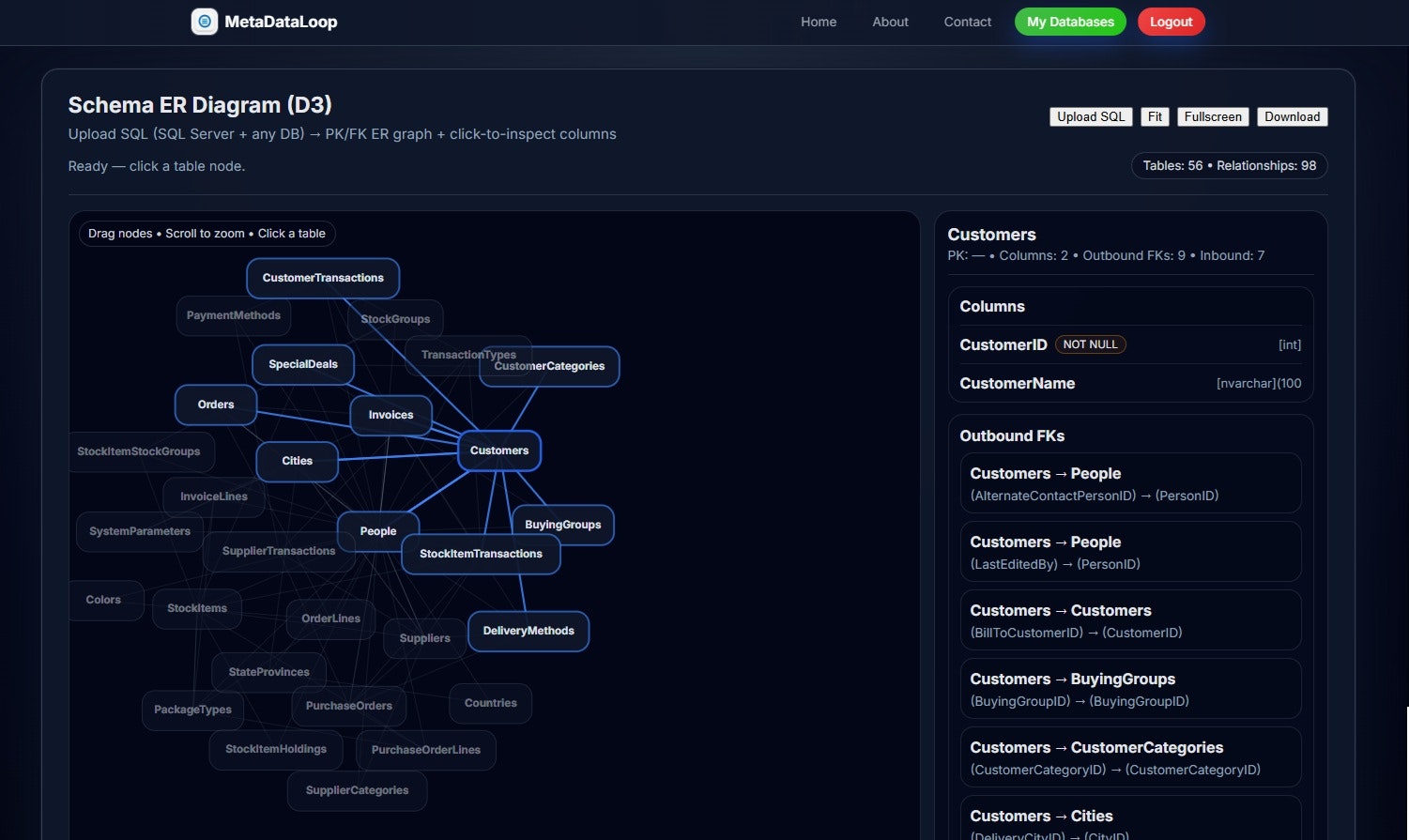Open the Contact page
1409x840 pixels.
[968, 22]
